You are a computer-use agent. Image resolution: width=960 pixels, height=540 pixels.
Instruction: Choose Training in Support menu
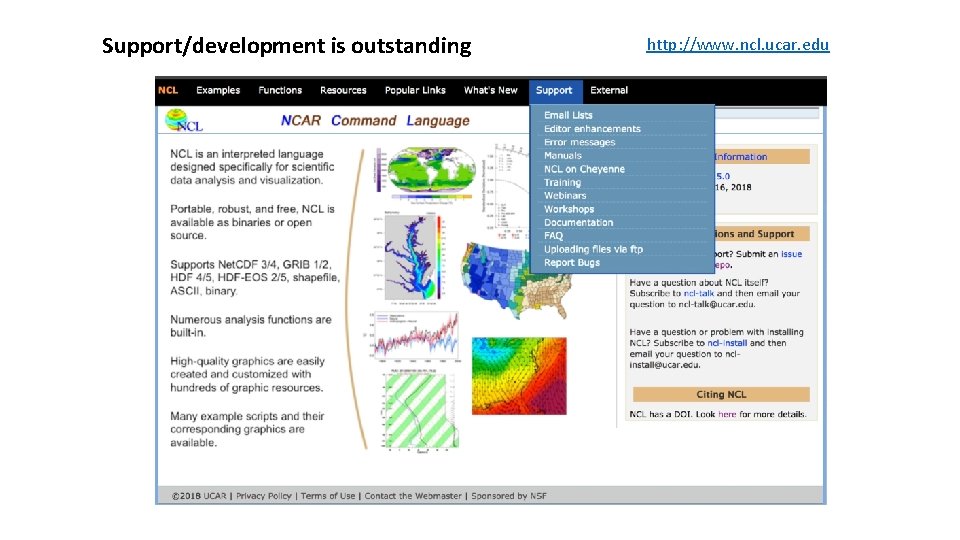(x=562, y=182)
